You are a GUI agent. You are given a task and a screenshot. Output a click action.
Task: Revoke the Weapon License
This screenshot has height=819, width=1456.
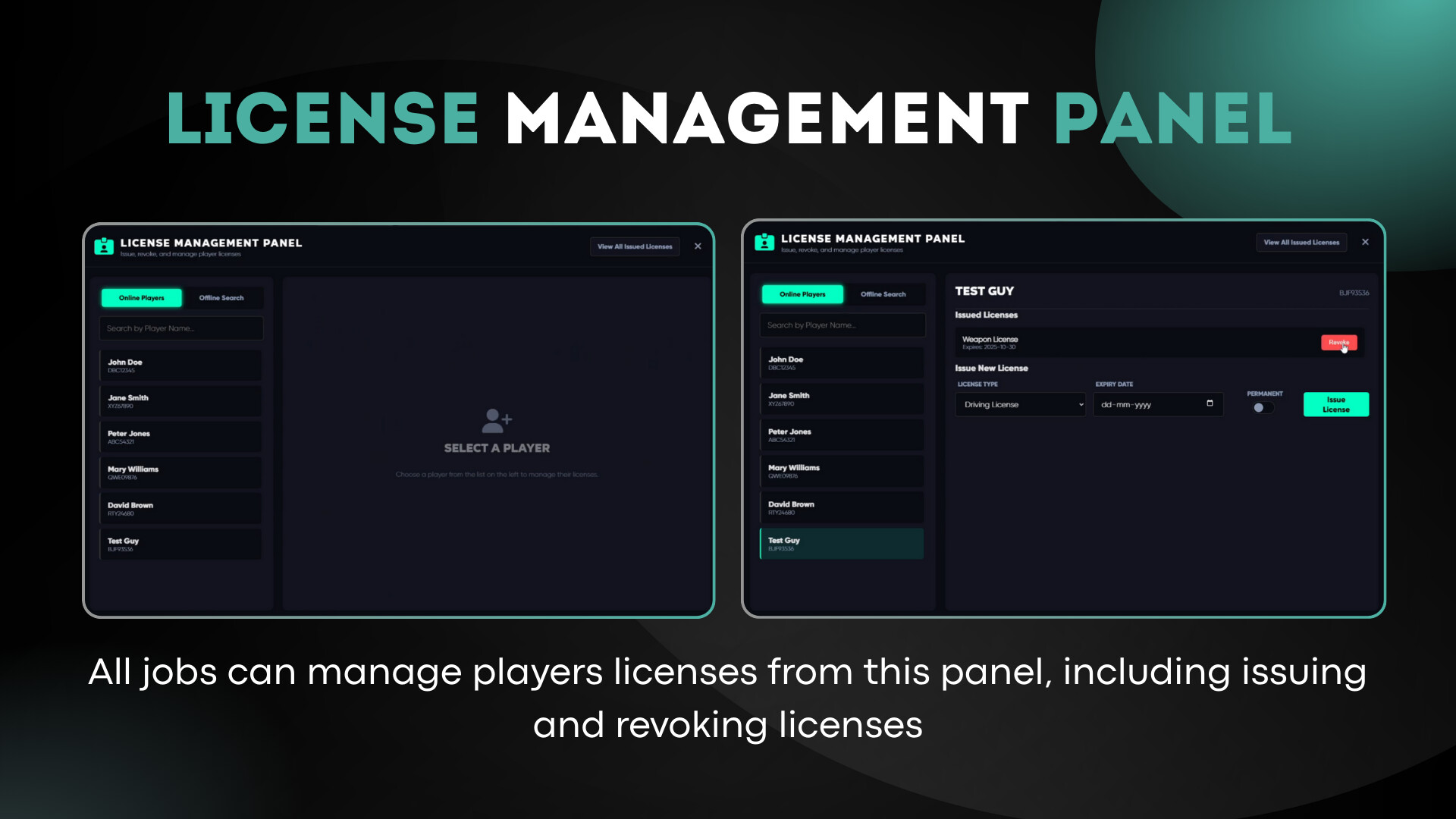1338,343
